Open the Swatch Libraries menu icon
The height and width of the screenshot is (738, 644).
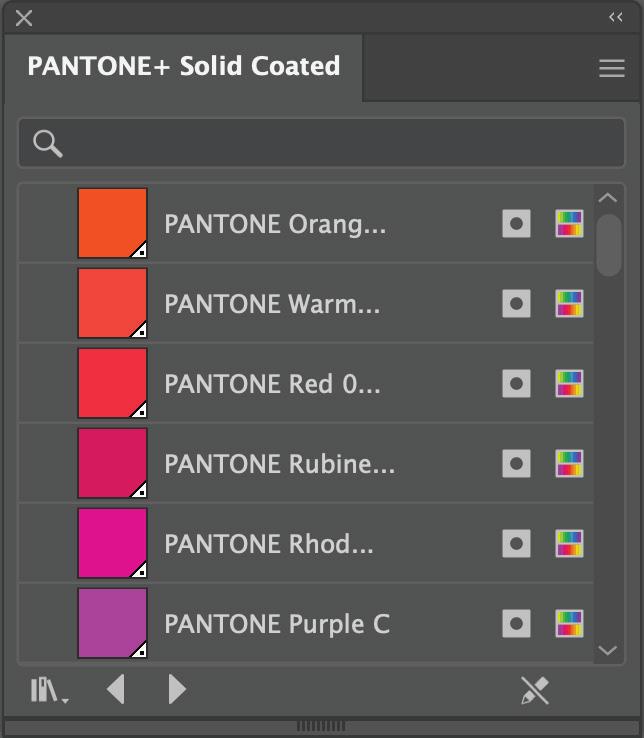(x=48, y=690)
